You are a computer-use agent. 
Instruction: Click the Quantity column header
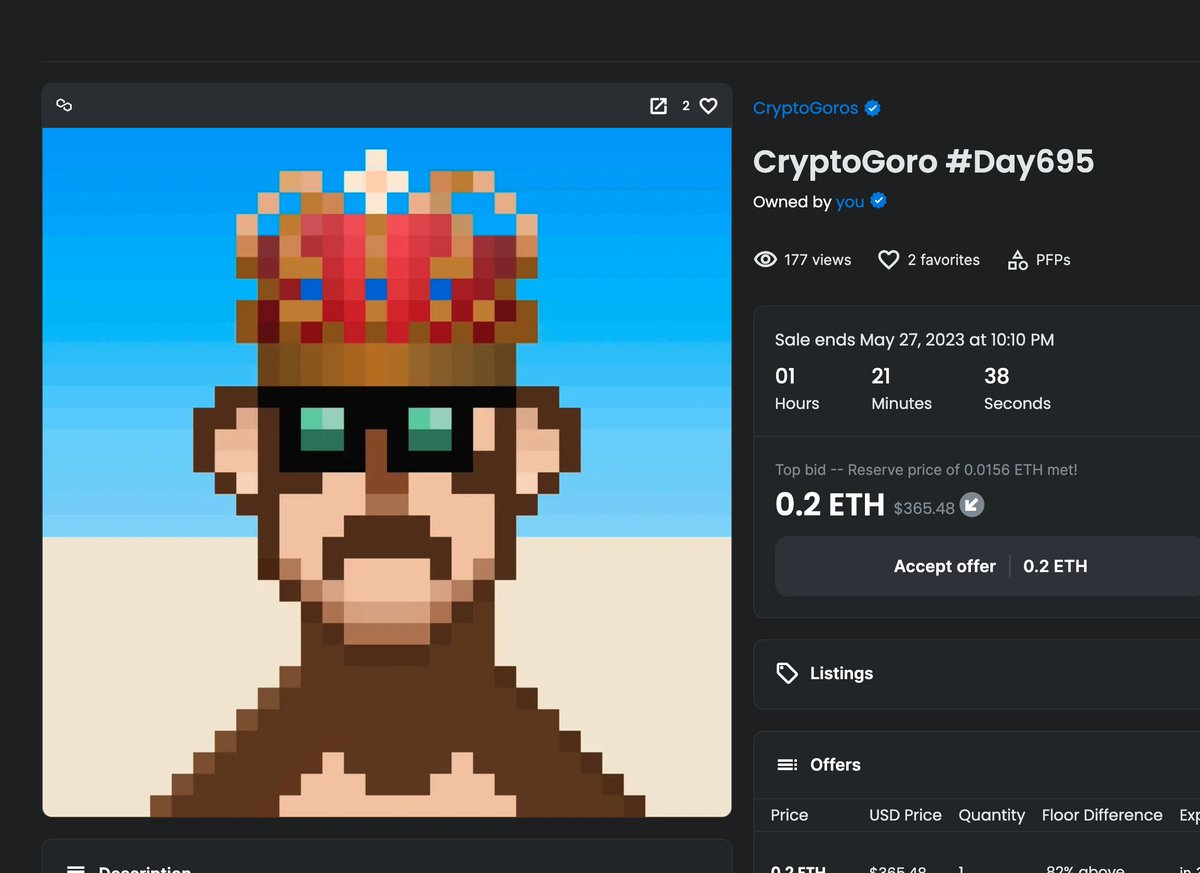(992, 815)
